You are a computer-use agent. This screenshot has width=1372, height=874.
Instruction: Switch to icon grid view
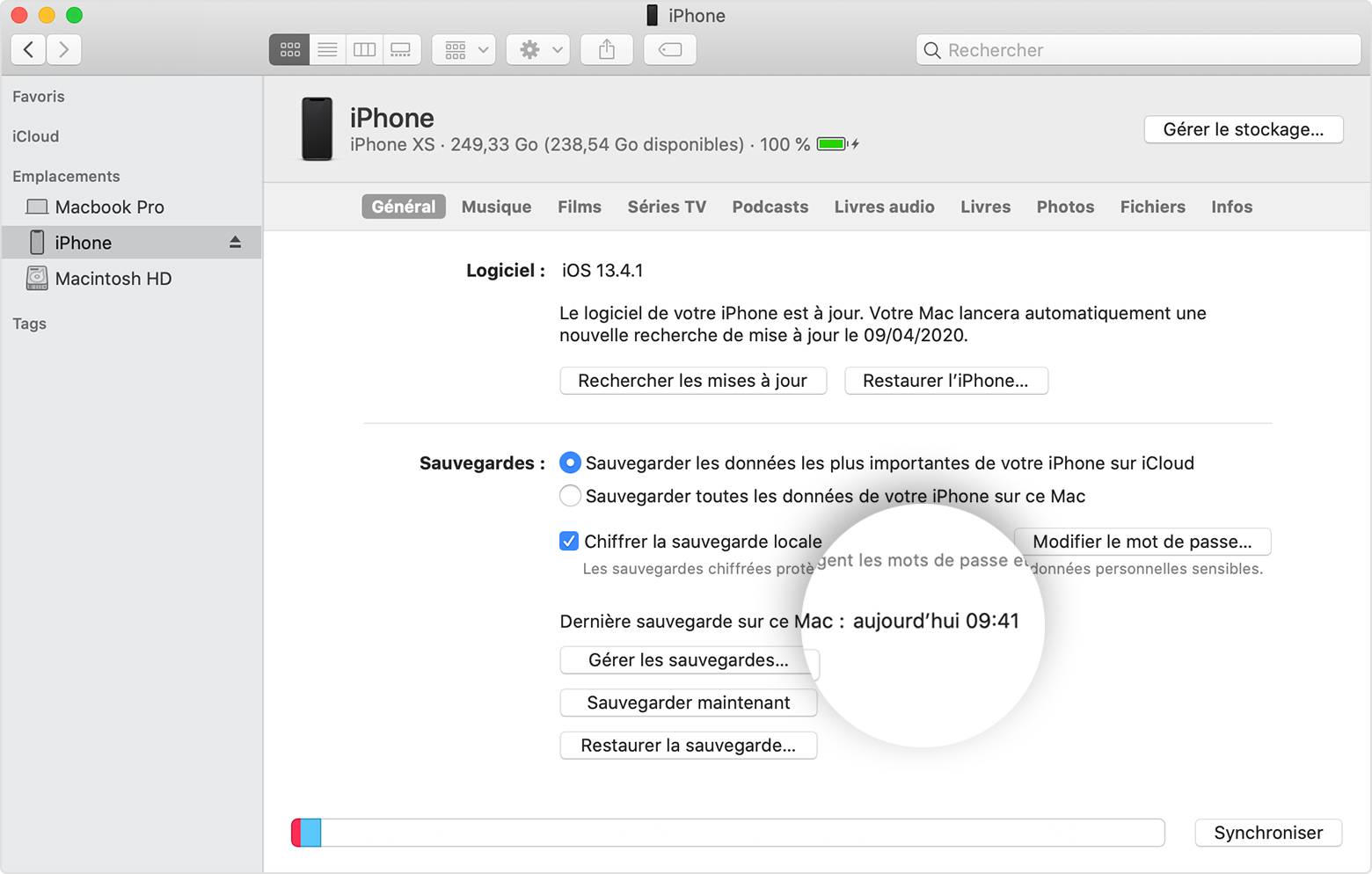[x=289, y=50]
